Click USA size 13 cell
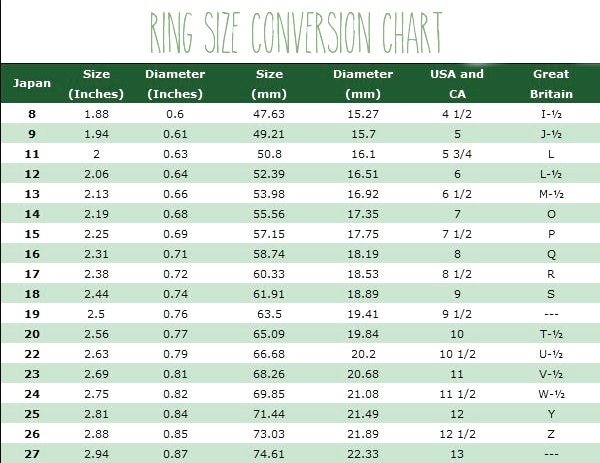This screenshot has height=463, width=600. [x=457, y=454]
